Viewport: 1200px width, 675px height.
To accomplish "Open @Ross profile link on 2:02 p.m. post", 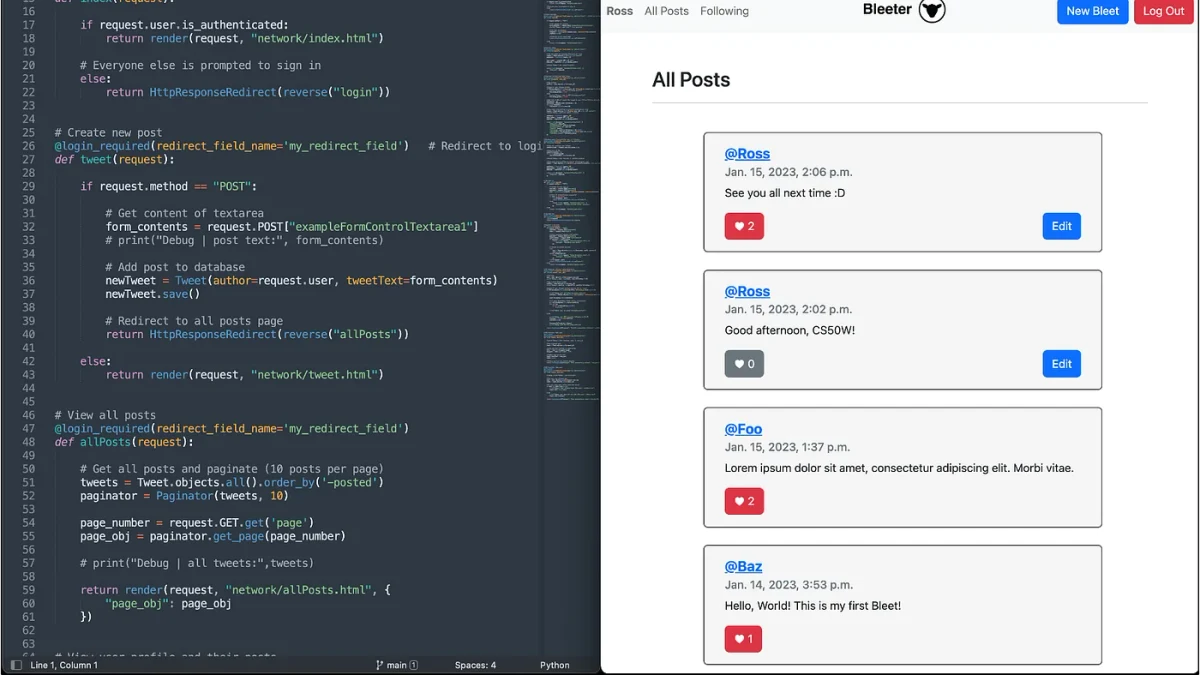I will click(747, 292).
